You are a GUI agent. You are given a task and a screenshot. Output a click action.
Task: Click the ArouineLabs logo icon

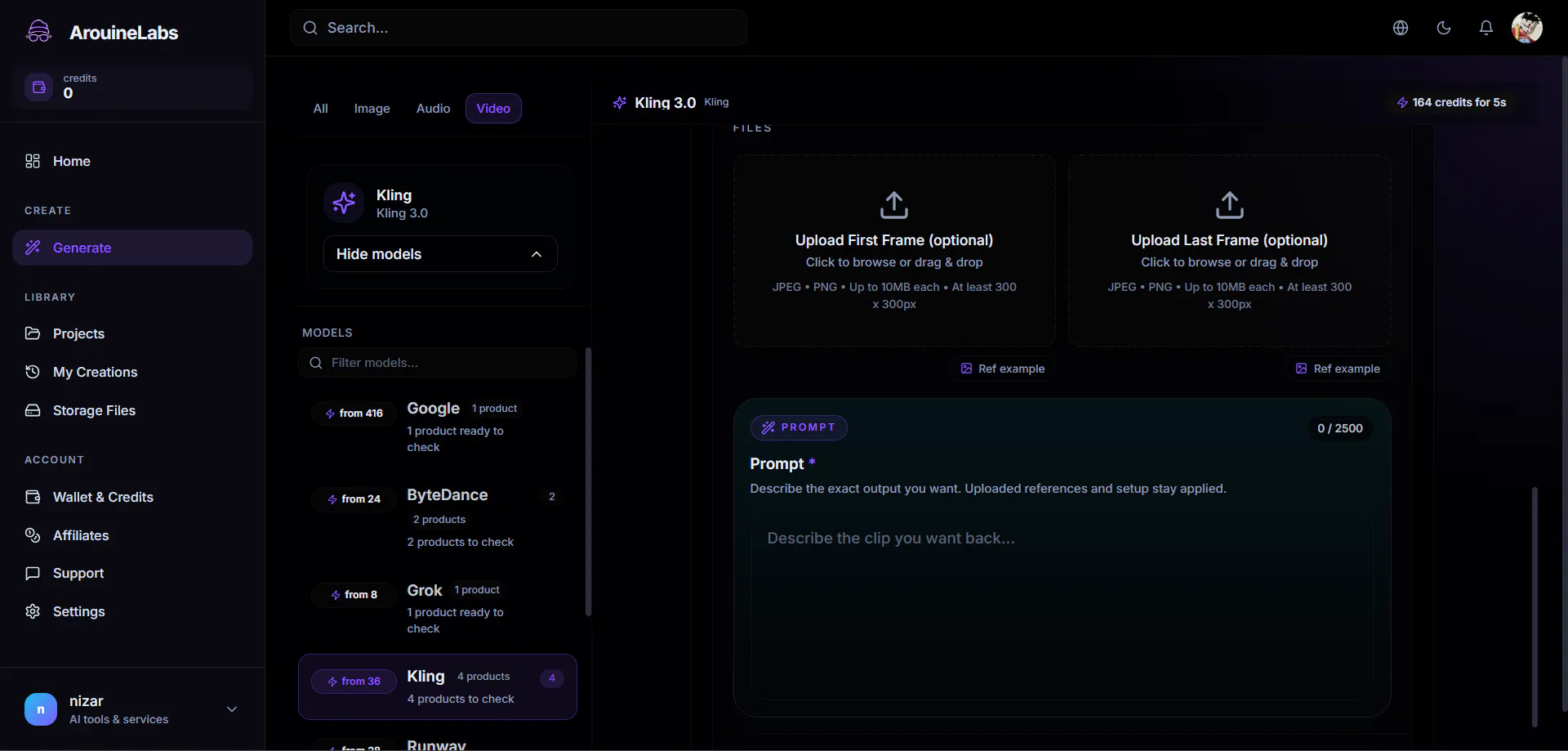coord(38,32)
